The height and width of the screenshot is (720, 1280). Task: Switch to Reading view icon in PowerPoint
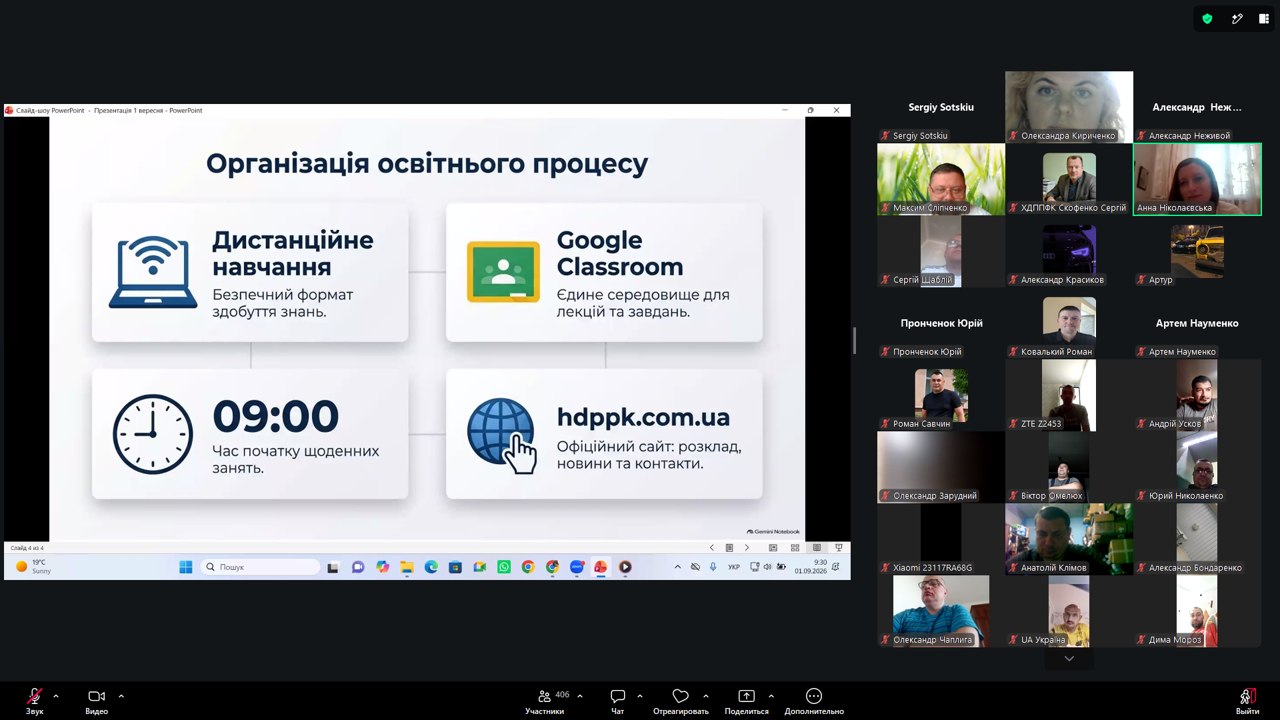click(817, 548)
